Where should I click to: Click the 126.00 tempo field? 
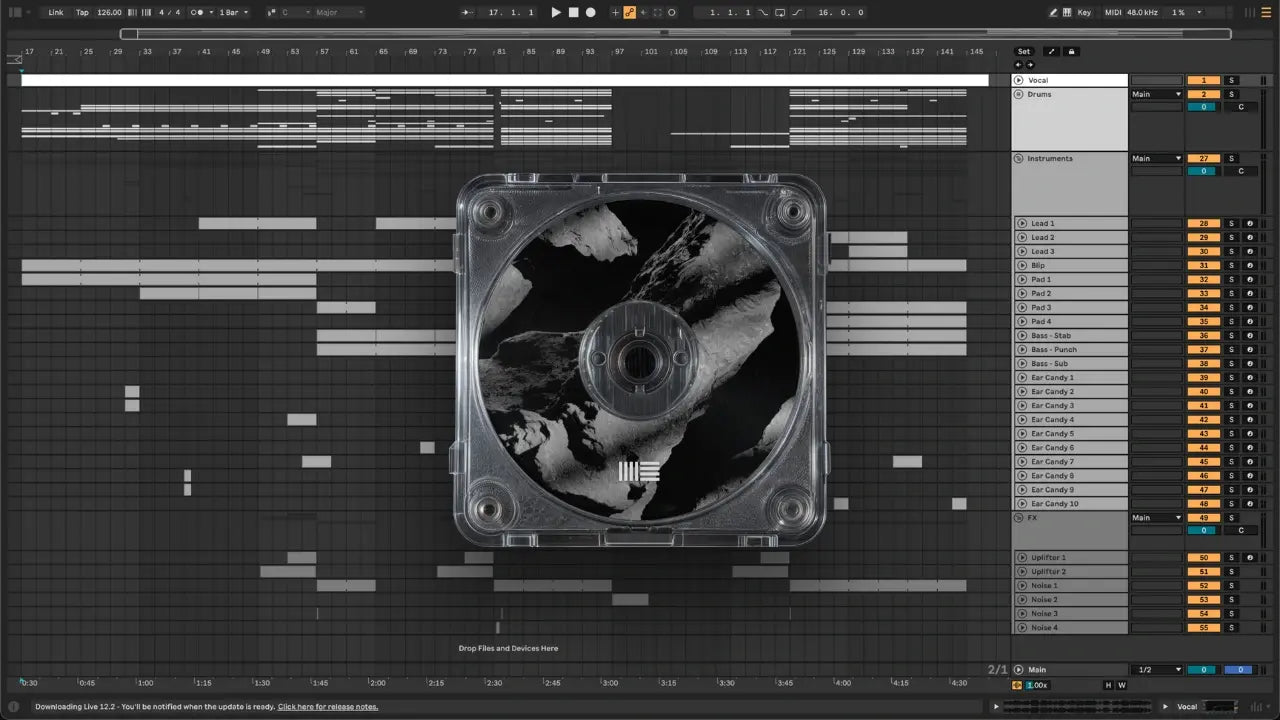[x=109, y=12]
